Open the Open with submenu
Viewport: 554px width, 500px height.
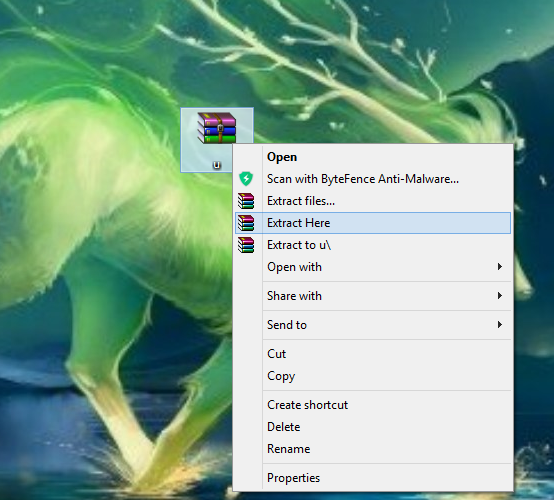373,267
